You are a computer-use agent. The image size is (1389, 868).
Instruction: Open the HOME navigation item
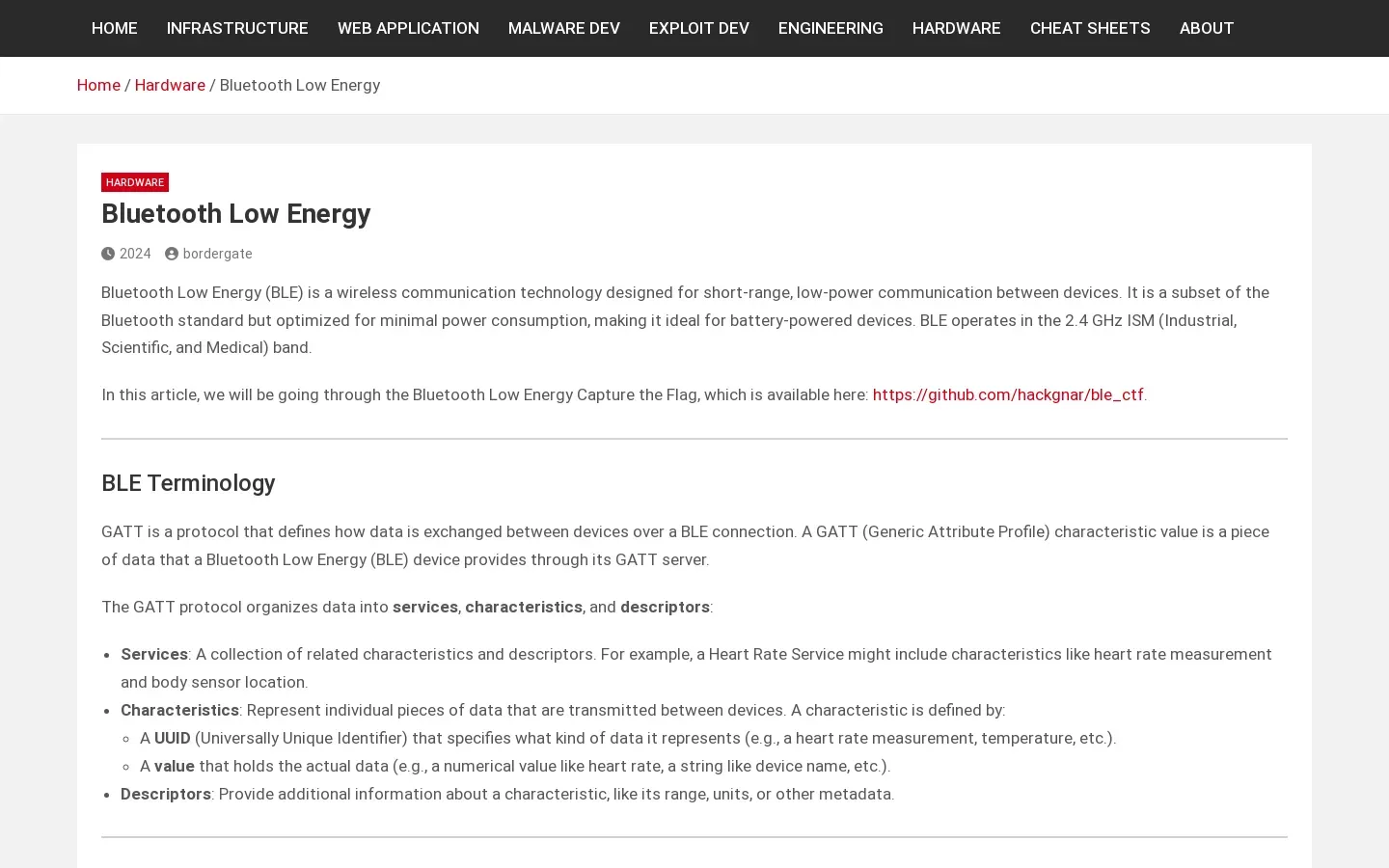[x=115, y=28]
